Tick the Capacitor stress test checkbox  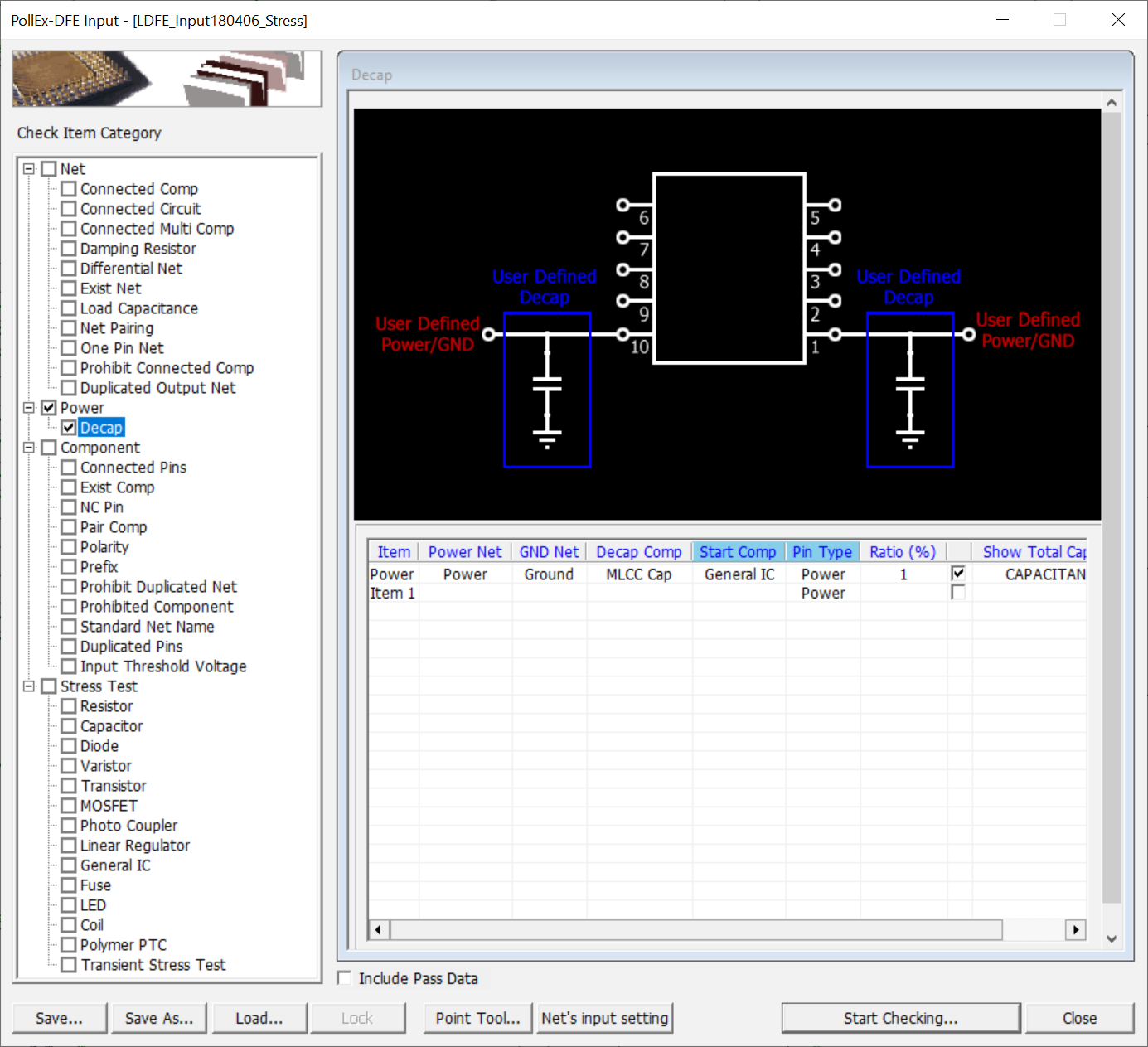pos(69,726)
